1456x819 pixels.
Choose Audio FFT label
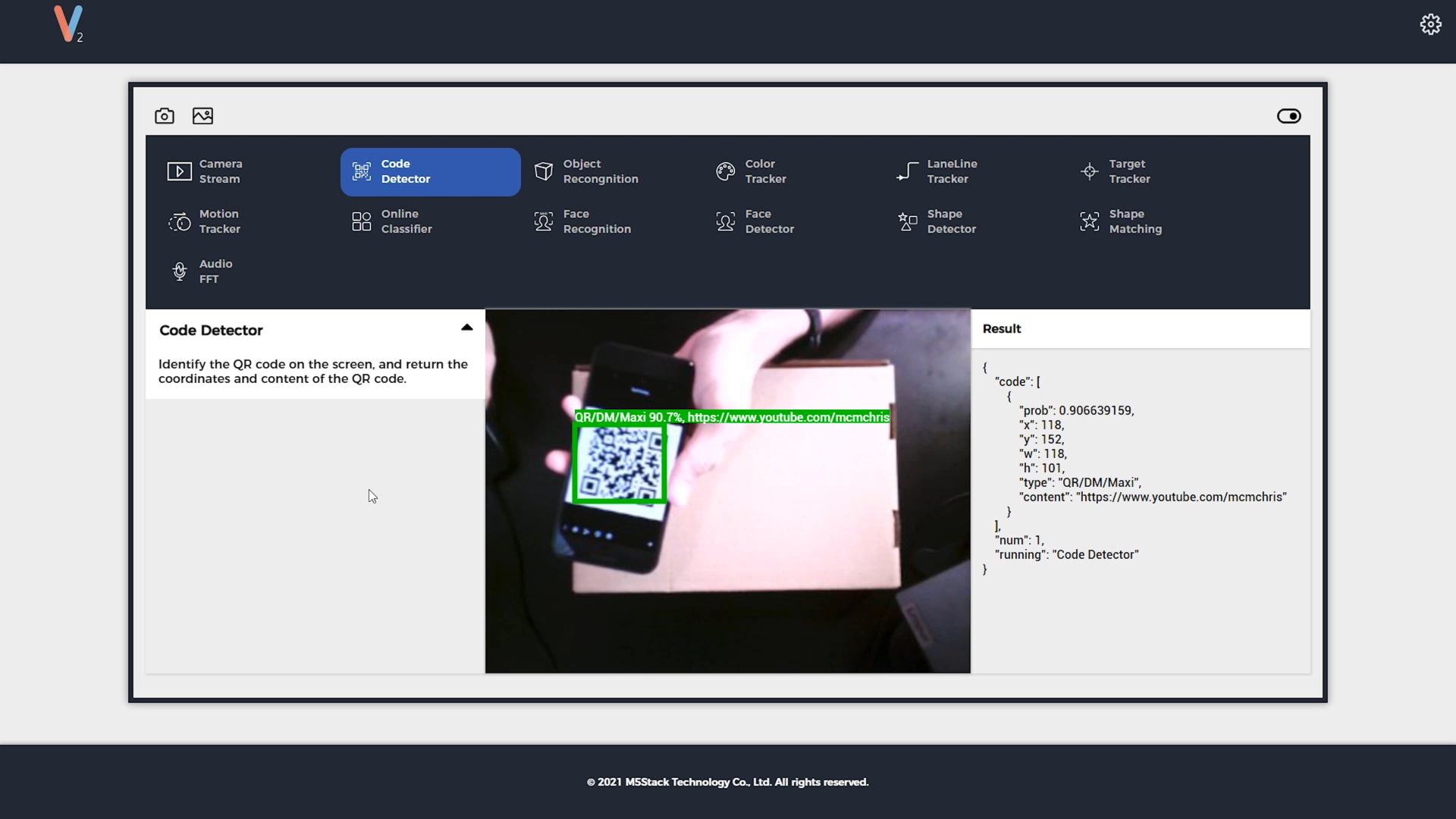[x=215, y=271]
